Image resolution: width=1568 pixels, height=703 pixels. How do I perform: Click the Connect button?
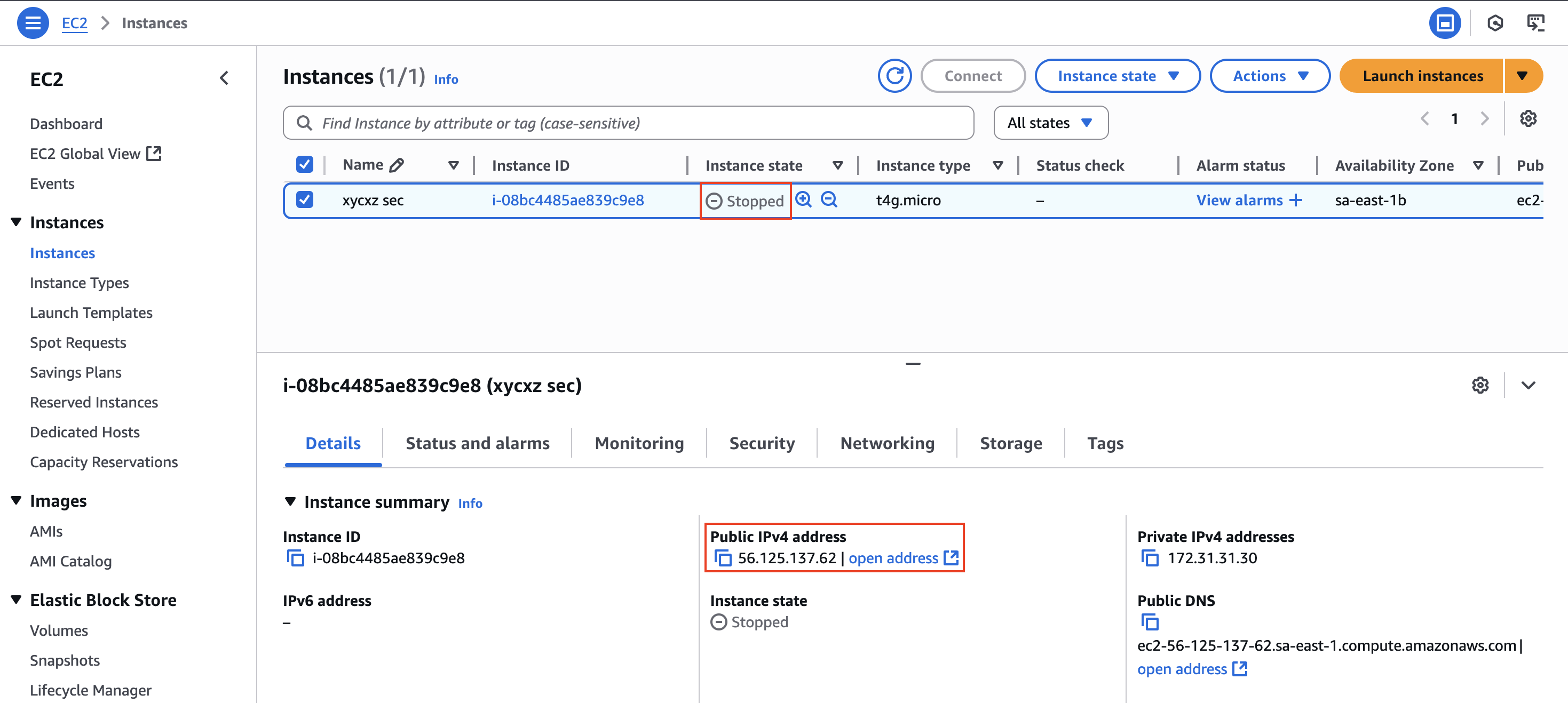coord(972,75)
